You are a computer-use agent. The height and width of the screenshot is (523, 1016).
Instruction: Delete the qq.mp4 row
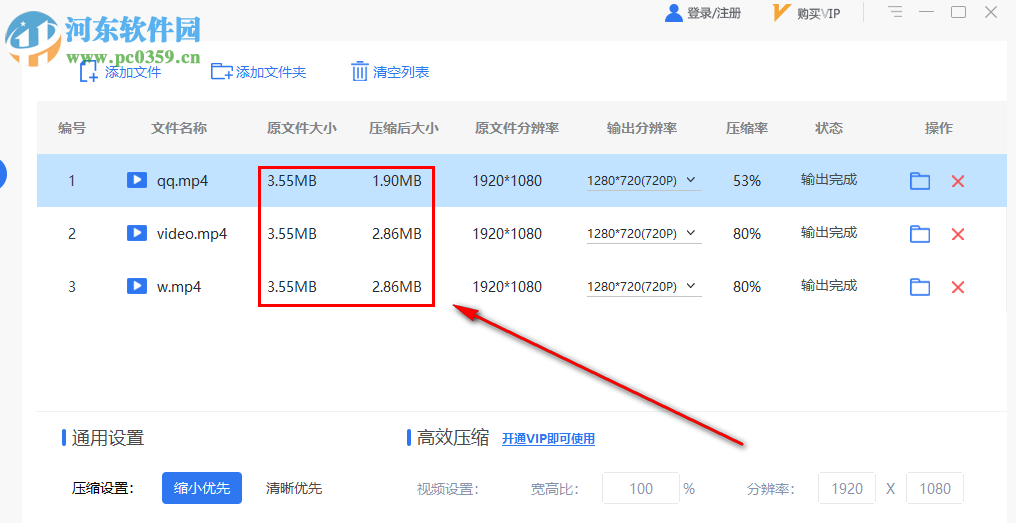click(958, 181)
